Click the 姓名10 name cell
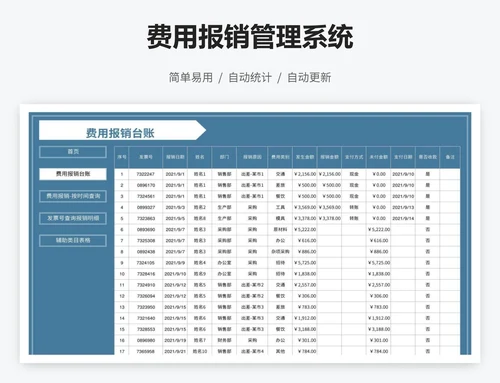Viewport: 500px width, 383px height. tap(200, 351)
